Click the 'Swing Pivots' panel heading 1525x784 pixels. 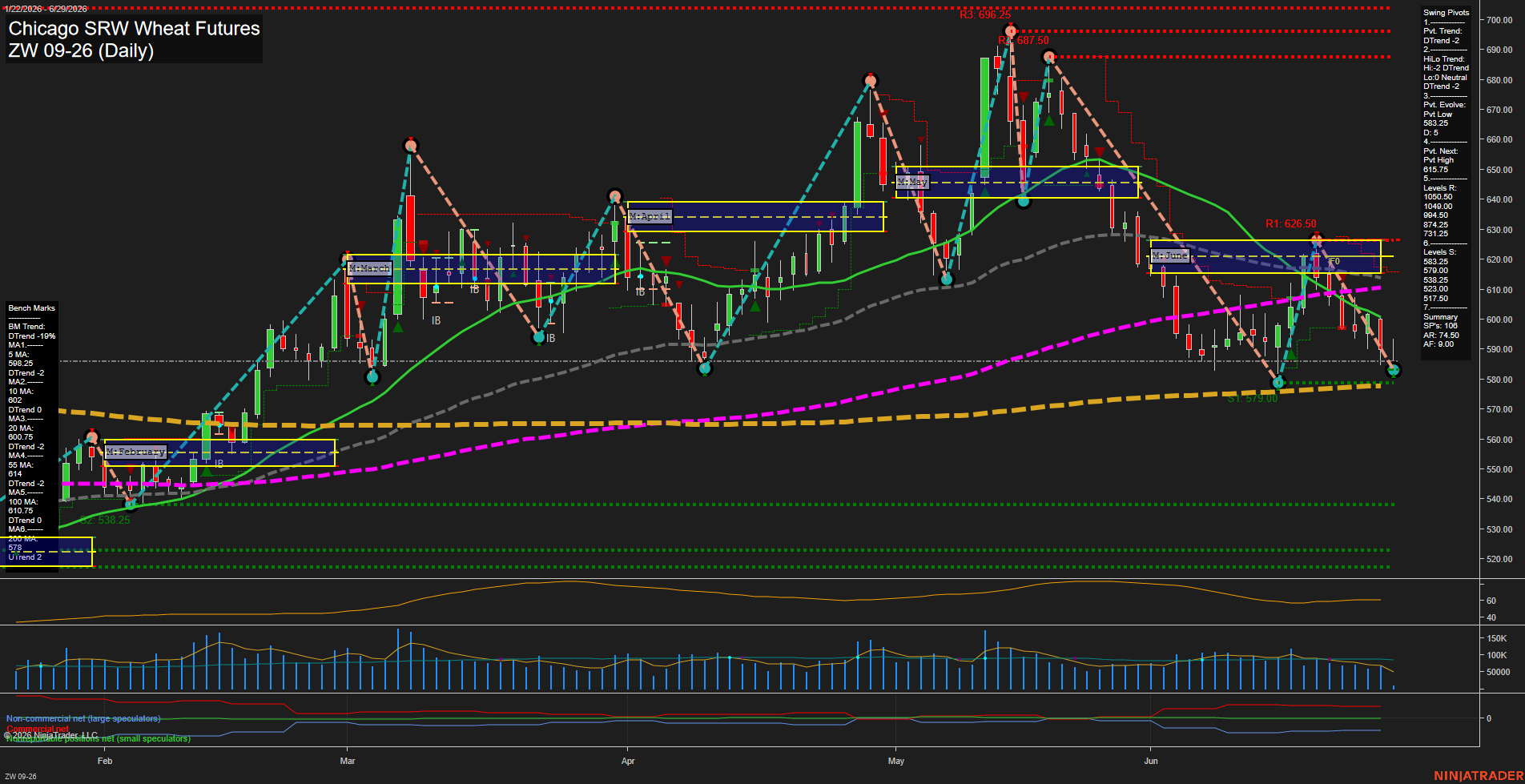[1446, 13]
